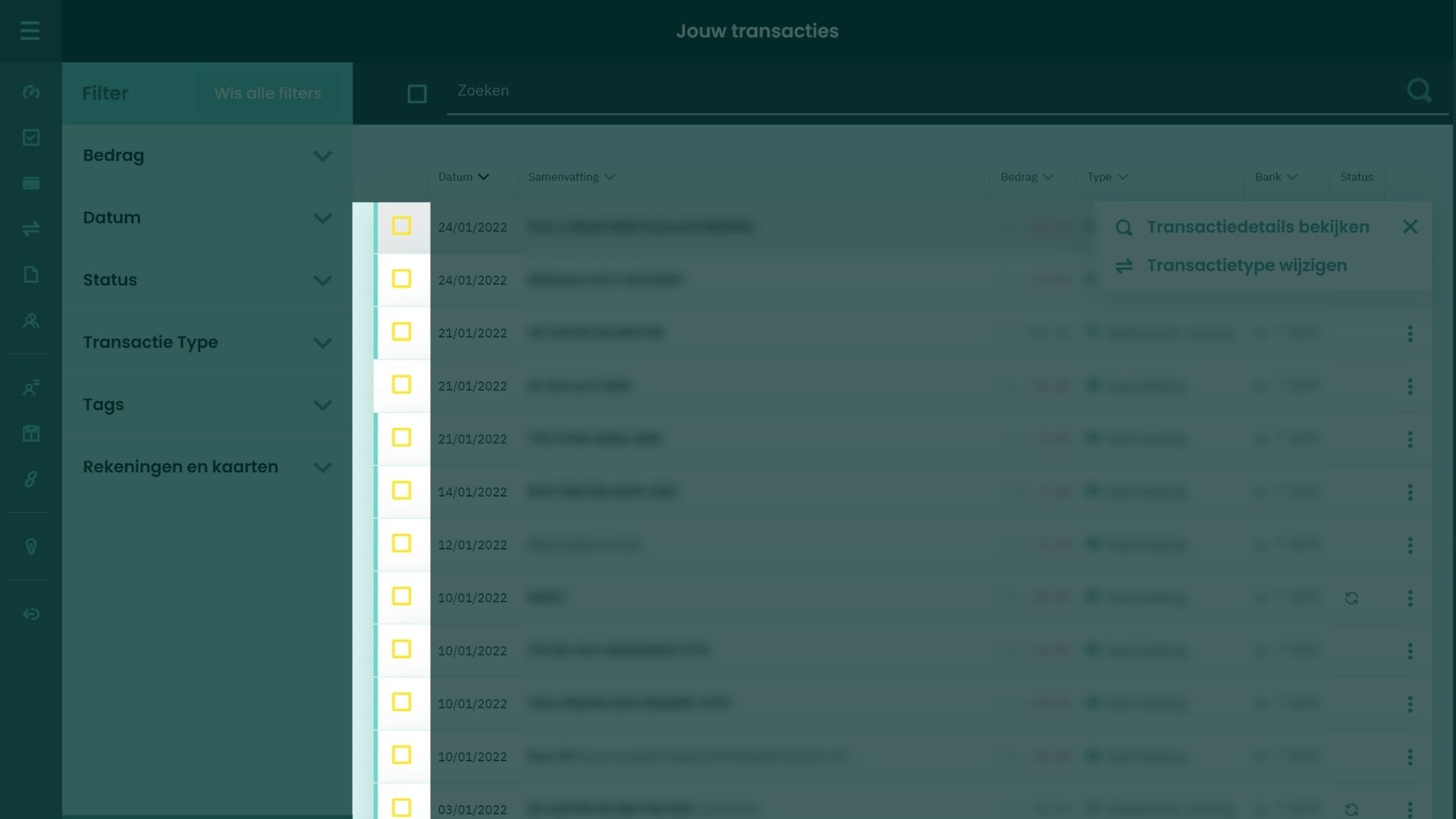1456x819 pixels.
Task: Click the lightbulb tips sidebar icon
Action: click(31, 547)
